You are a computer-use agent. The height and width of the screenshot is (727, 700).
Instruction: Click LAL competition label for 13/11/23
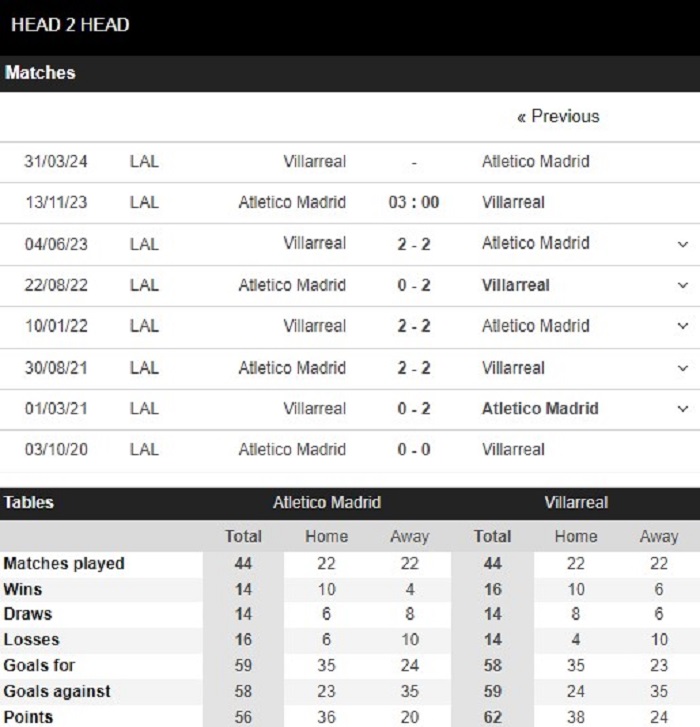click(144, 202)
